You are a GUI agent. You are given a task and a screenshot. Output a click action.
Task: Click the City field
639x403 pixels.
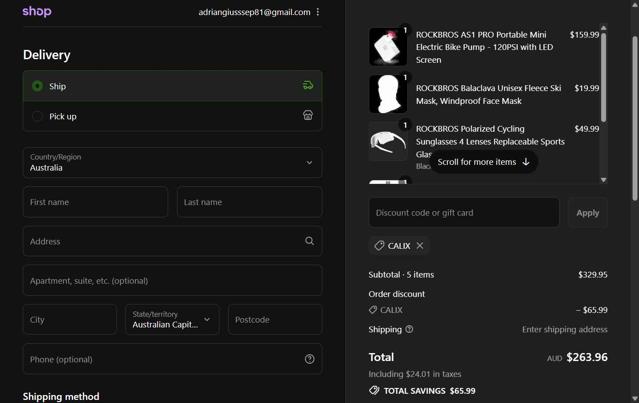70,320
